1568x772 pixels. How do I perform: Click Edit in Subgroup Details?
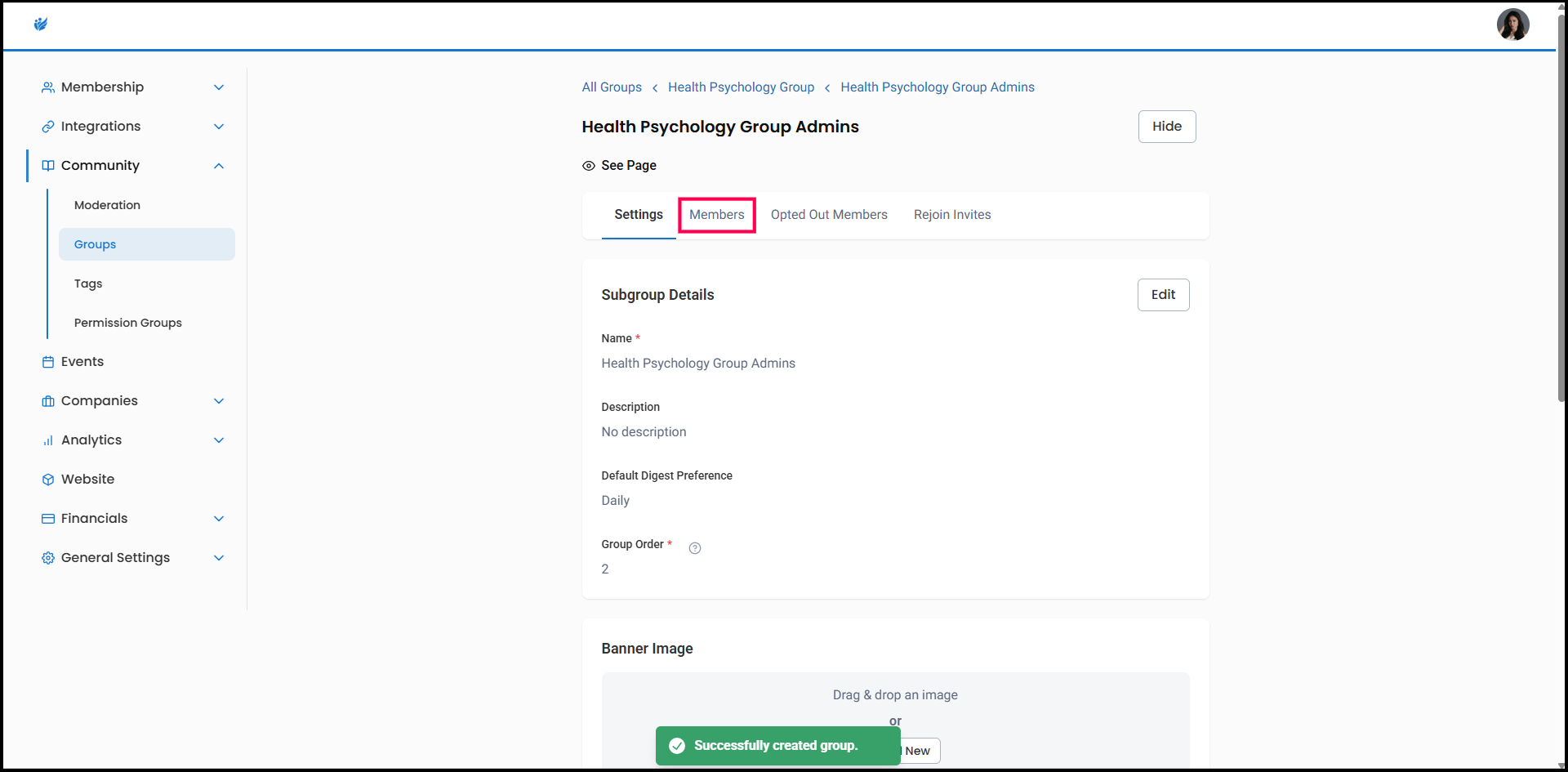click(1162, 295)
